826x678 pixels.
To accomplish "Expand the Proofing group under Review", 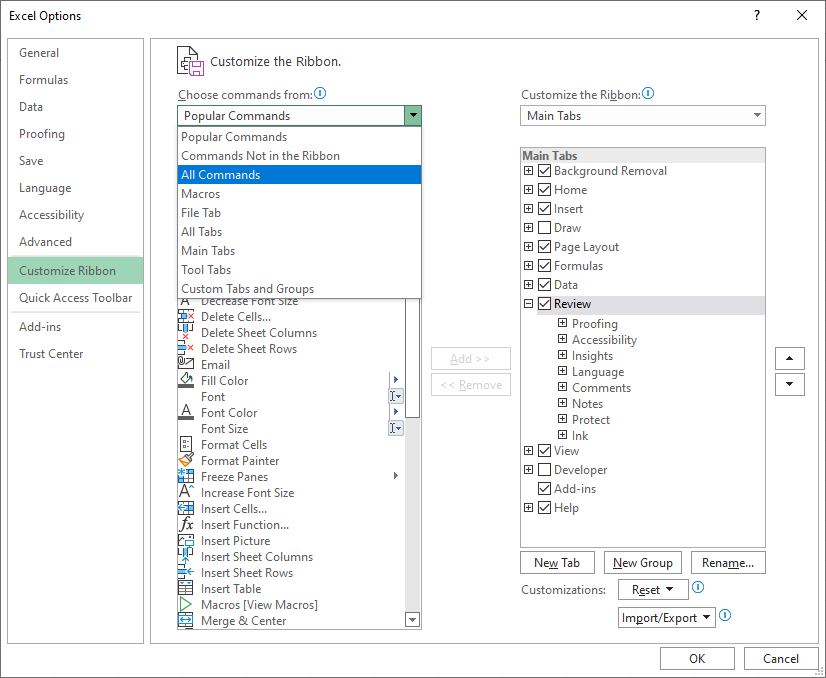I will click(x=563, y=324).
